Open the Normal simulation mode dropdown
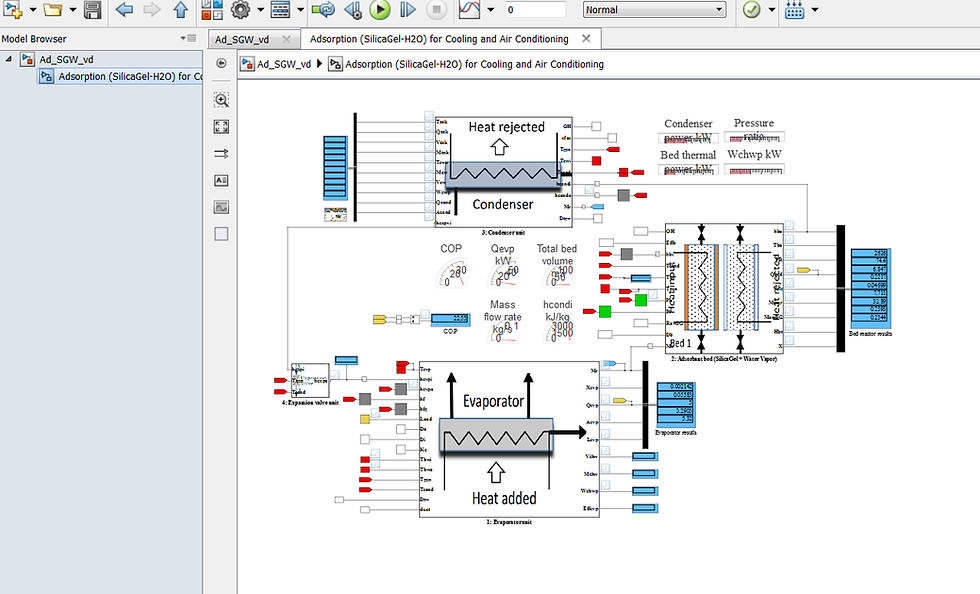The height and width of the screenshot is (594, 980). [x=654, y=9]
